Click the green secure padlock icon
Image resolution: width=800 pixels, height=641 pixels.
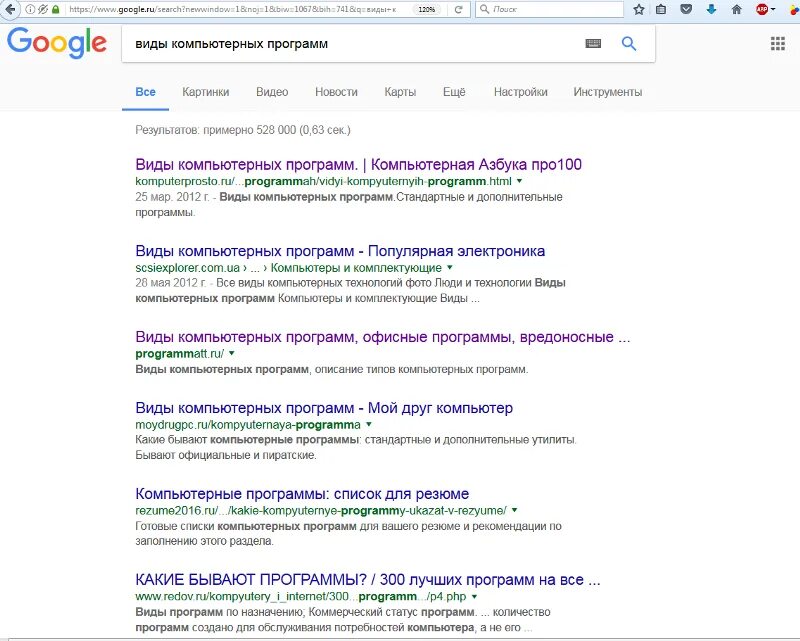(x=56, y=9)
